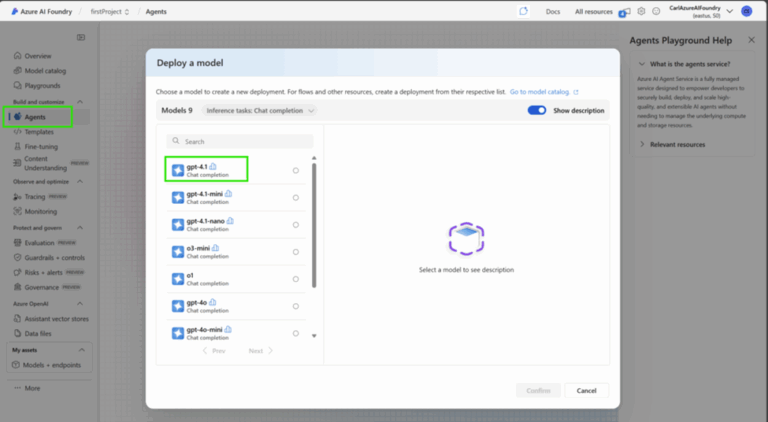Viewport: 768px width, 422px height.
Task: Click the user avatar icon
Action: 746,11
